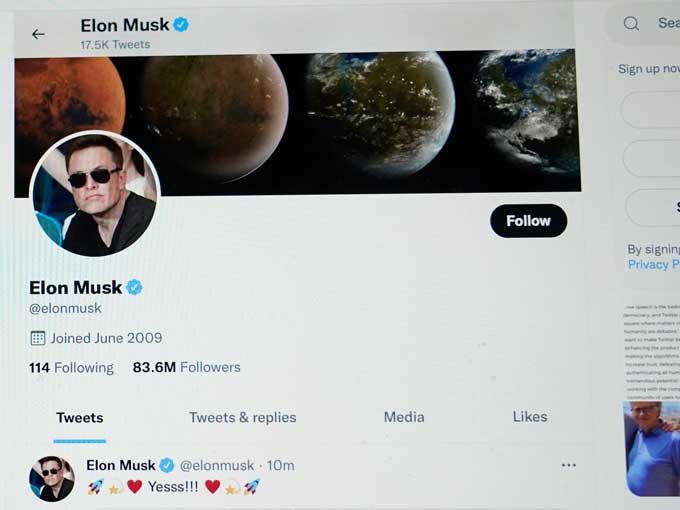Focus the search input field
Image resolution: width=680 pixels, height=510 pixels.
665,23
